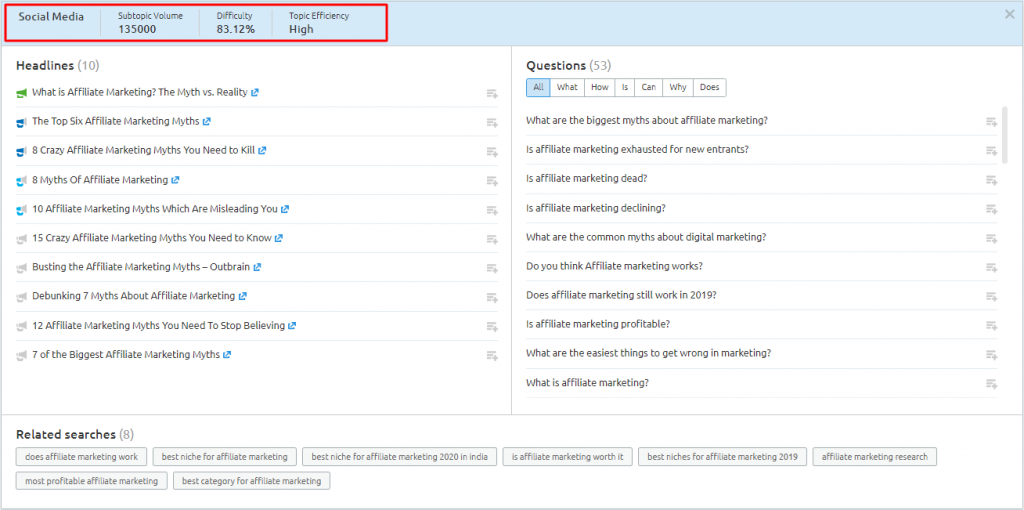Open external link icon for '10 Affiliate Marketing Myths'

coord(285,209)
